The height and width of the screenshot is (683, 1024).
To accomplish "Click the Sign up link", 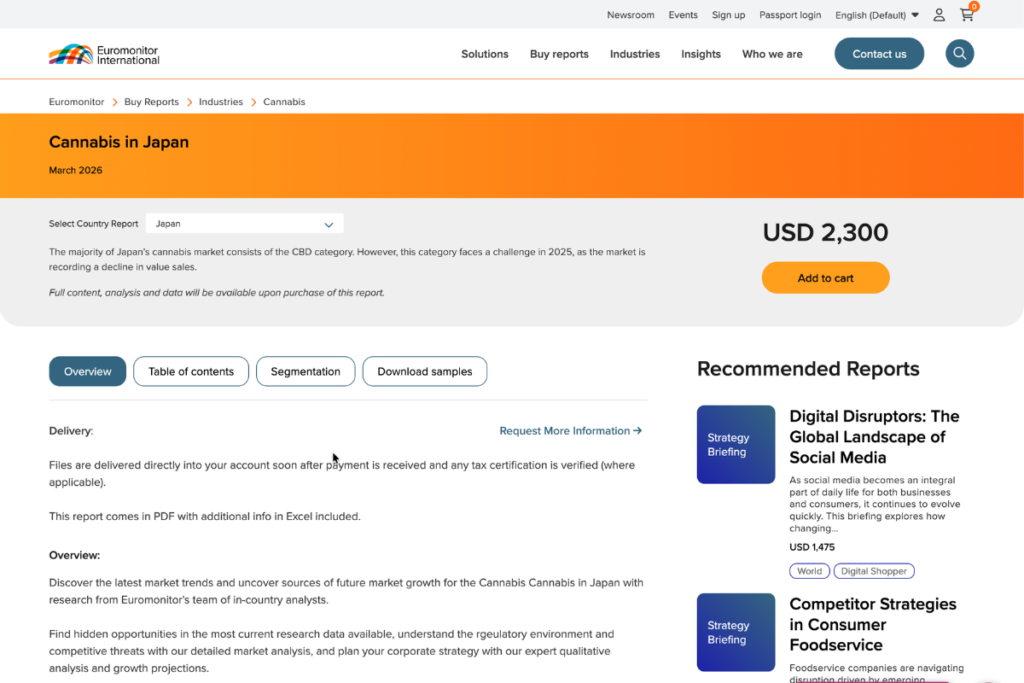I will pyautogui.click(x=728, y=15).
